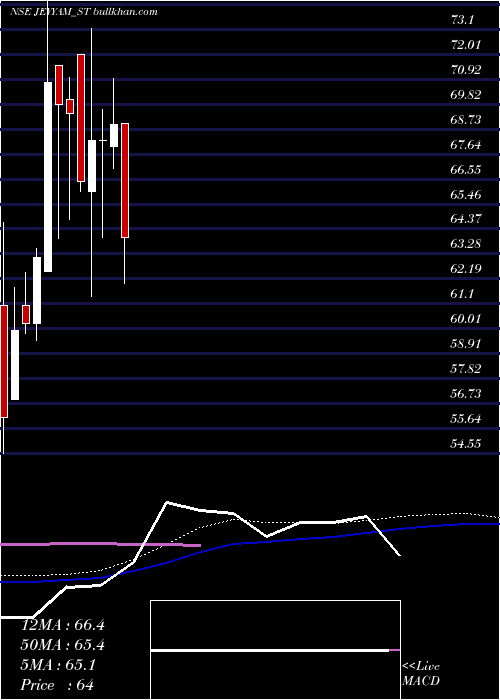500x700 pixels.
Task: Click the '5MA : 65.1' readout
Action: (x=58, y=665)
